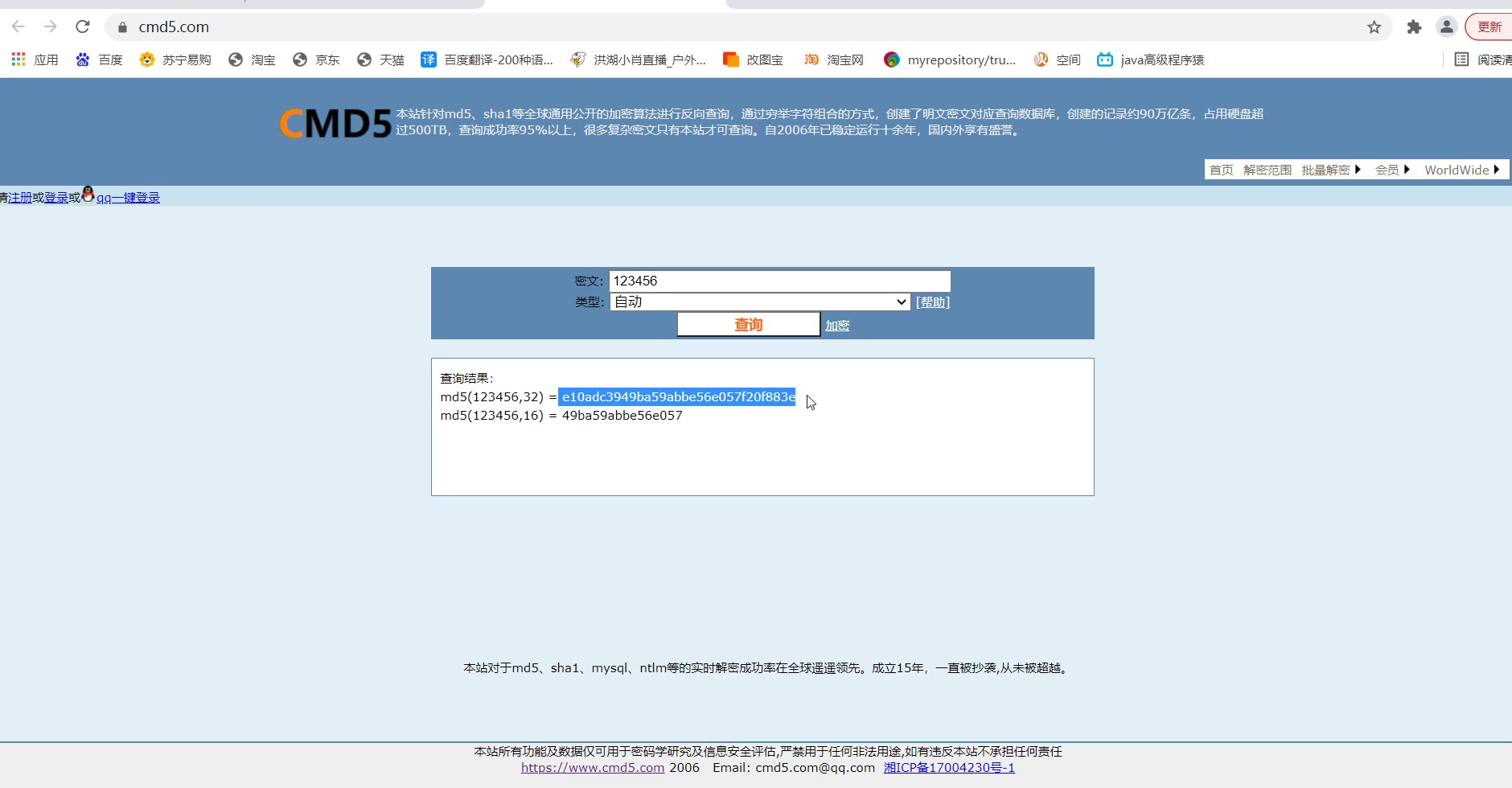1512x788 pixels.
Task: Click the CMD5 site logo
Action: click(335, 123)
